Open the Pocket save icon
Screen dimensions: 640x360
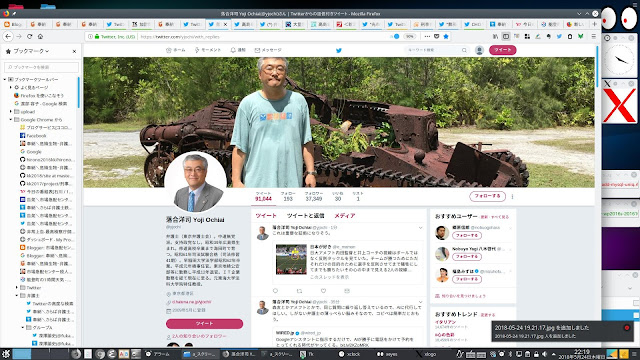tap(436, 36)
